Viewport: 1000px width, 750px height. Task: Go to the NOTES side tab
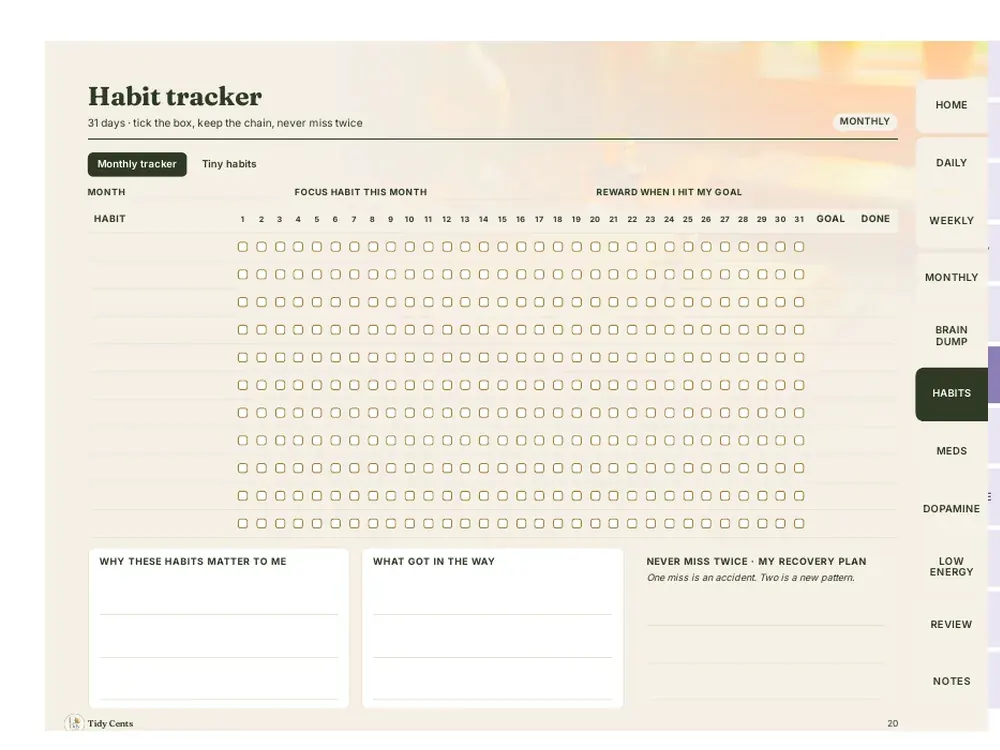point(952,681)
